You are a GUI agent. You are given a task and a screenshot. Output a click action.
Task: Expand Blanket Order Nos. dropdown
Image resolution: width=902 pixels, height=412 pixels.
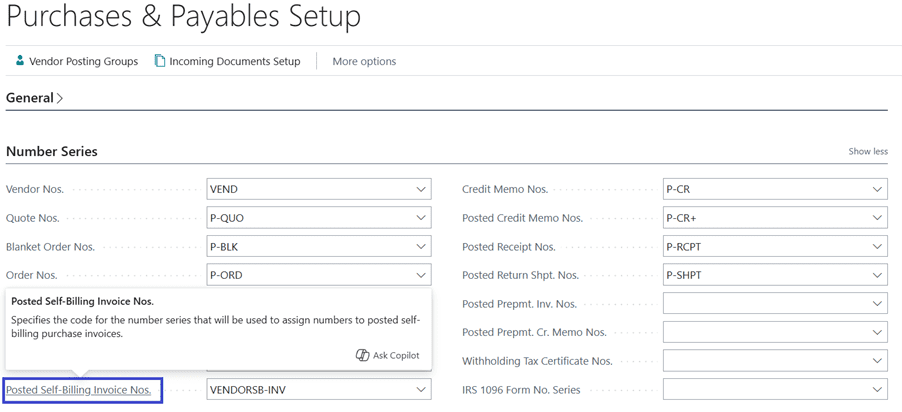[421, 247]
